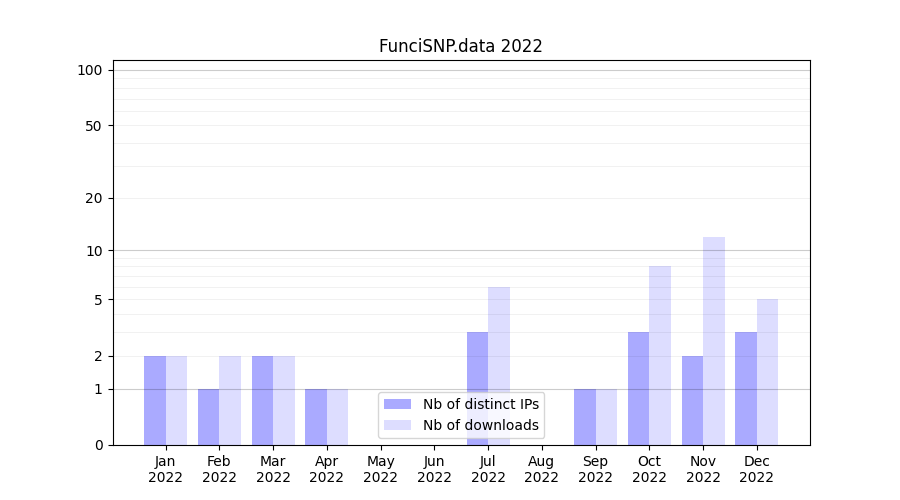Screen dimensions: 900x500
Task: Select the 'Aug 2022' x-axis label
Action: coord(542,469)
